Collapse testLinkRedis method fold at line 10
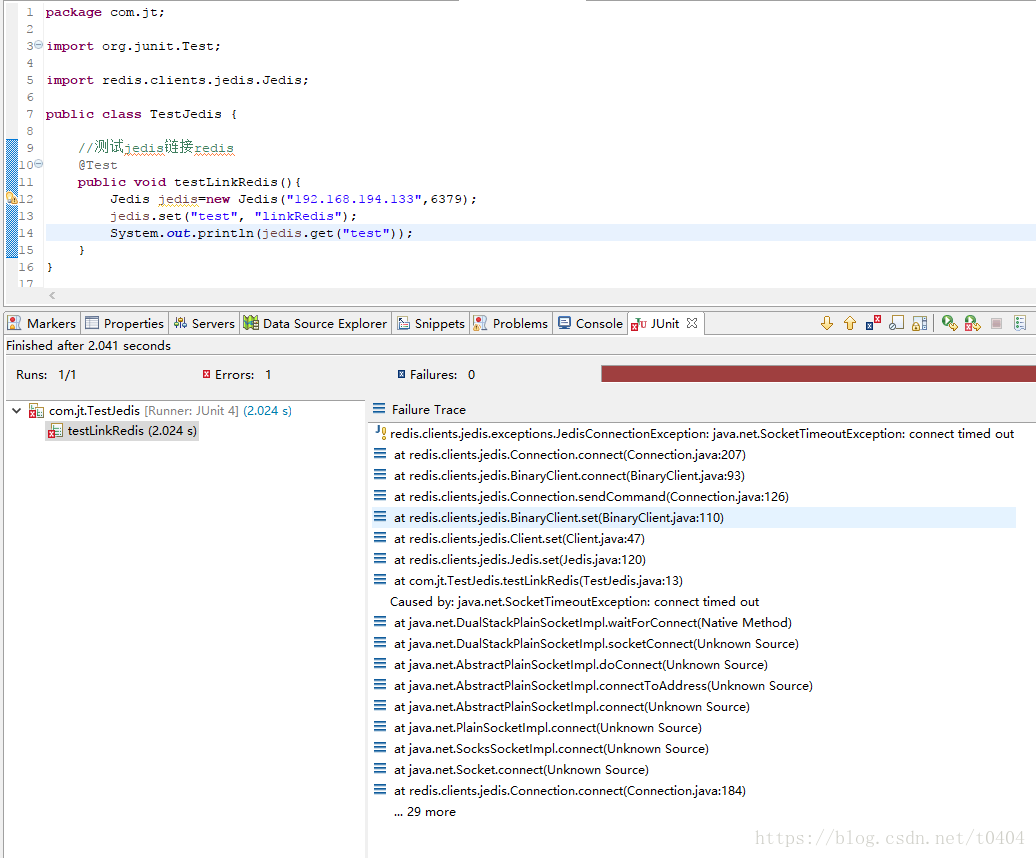 (38, 164)
